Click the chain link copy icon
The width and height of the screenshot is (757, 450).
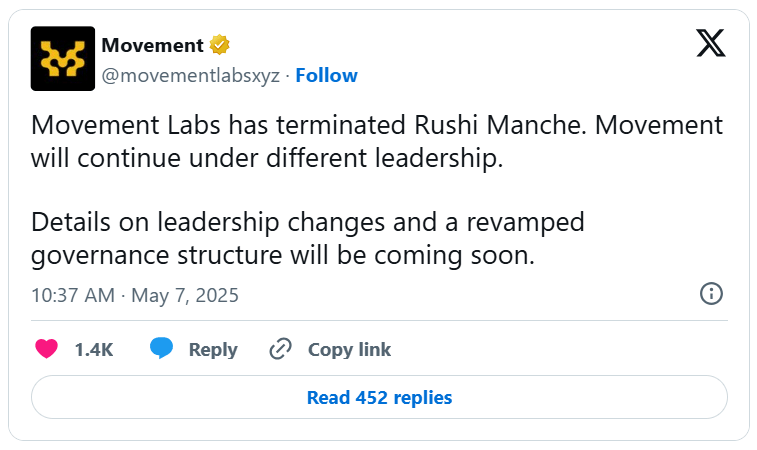click(x=281, y=349)
